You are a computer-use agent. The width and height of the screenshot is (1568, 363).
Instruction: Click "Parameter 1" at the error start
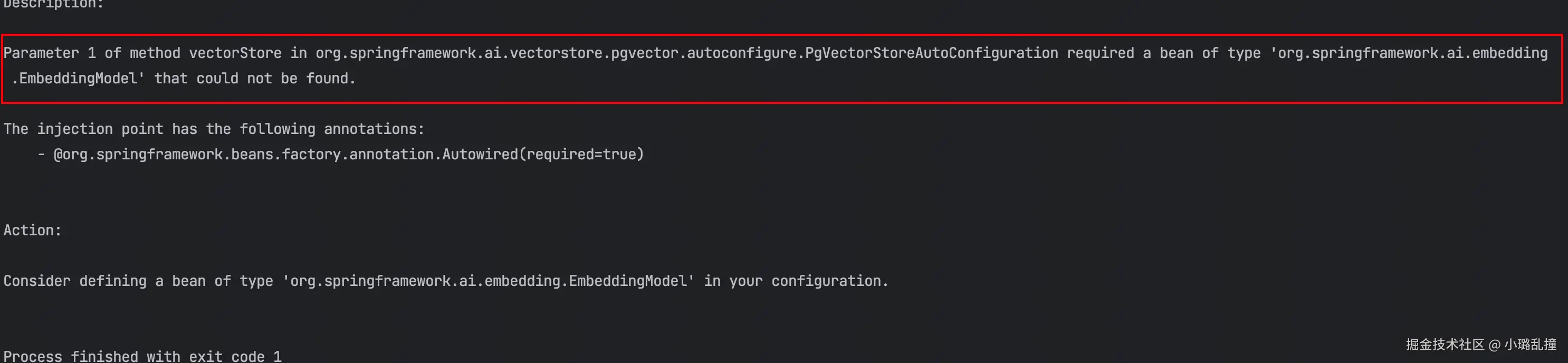pyautogui.click(x=49, y=54)
